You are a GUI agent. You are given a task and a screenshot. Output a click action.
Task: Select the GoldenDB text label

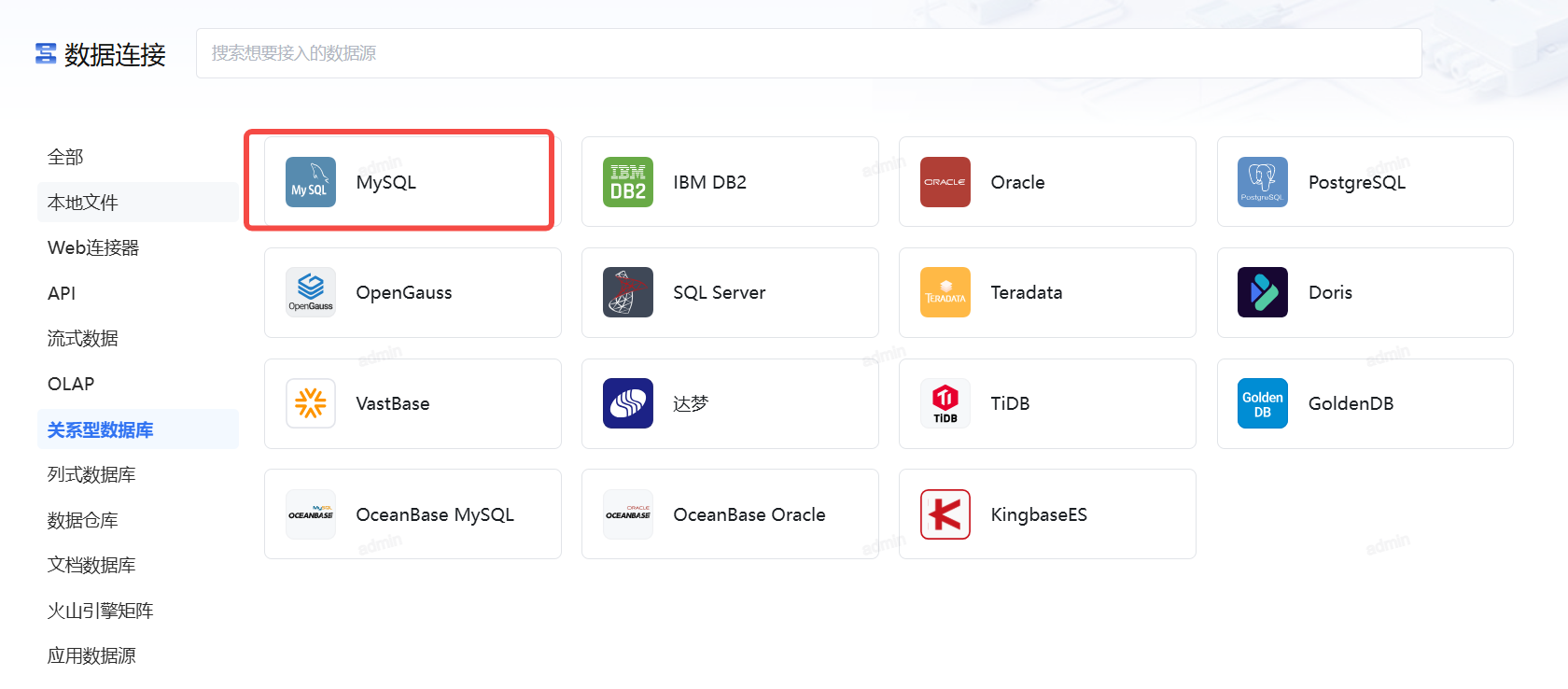(x=1351, y=403)
